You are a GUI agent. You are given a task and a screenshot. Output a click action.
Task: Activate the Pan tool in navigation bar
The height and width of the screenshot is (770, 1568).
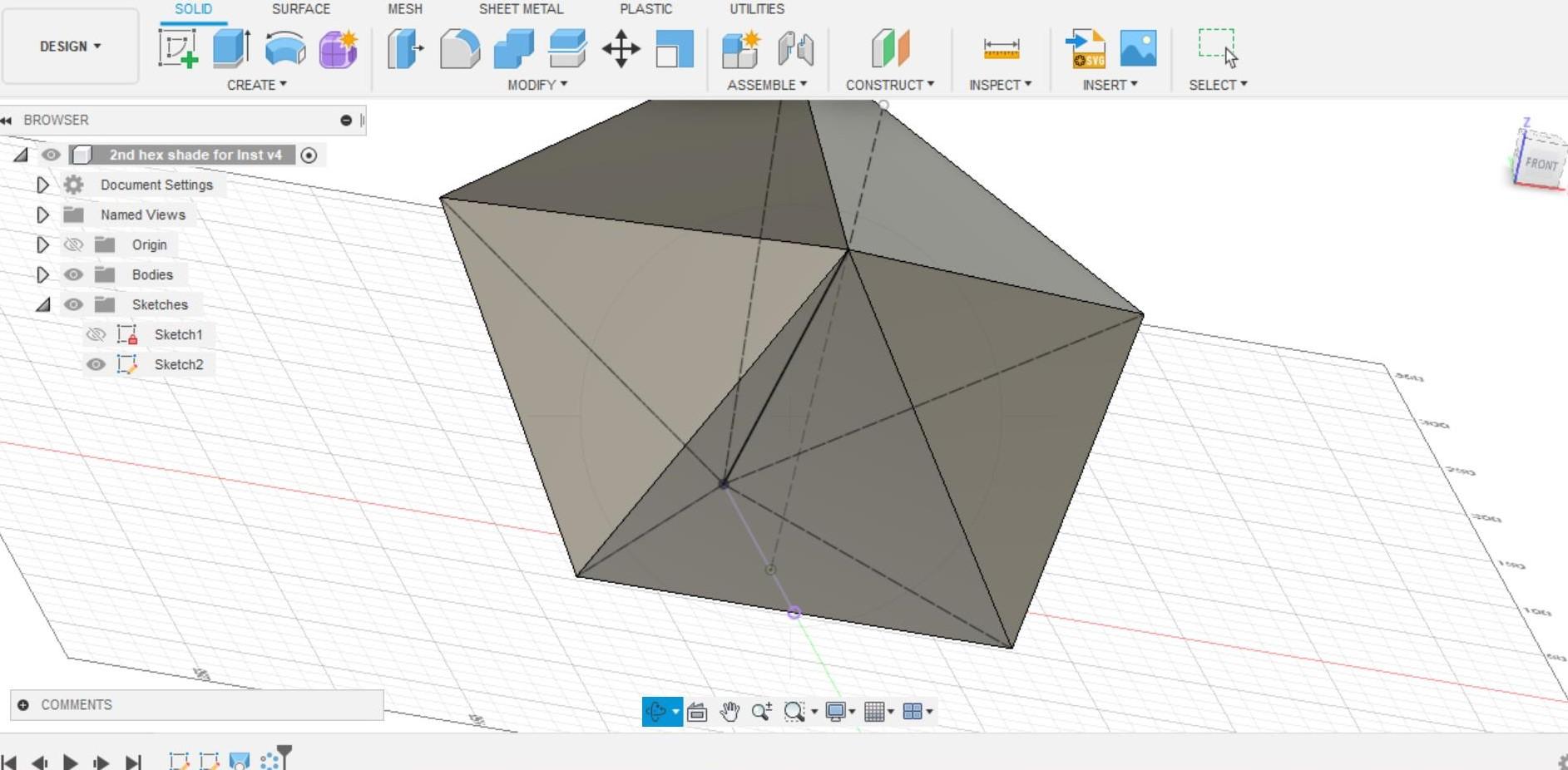[x=730, y=711]
